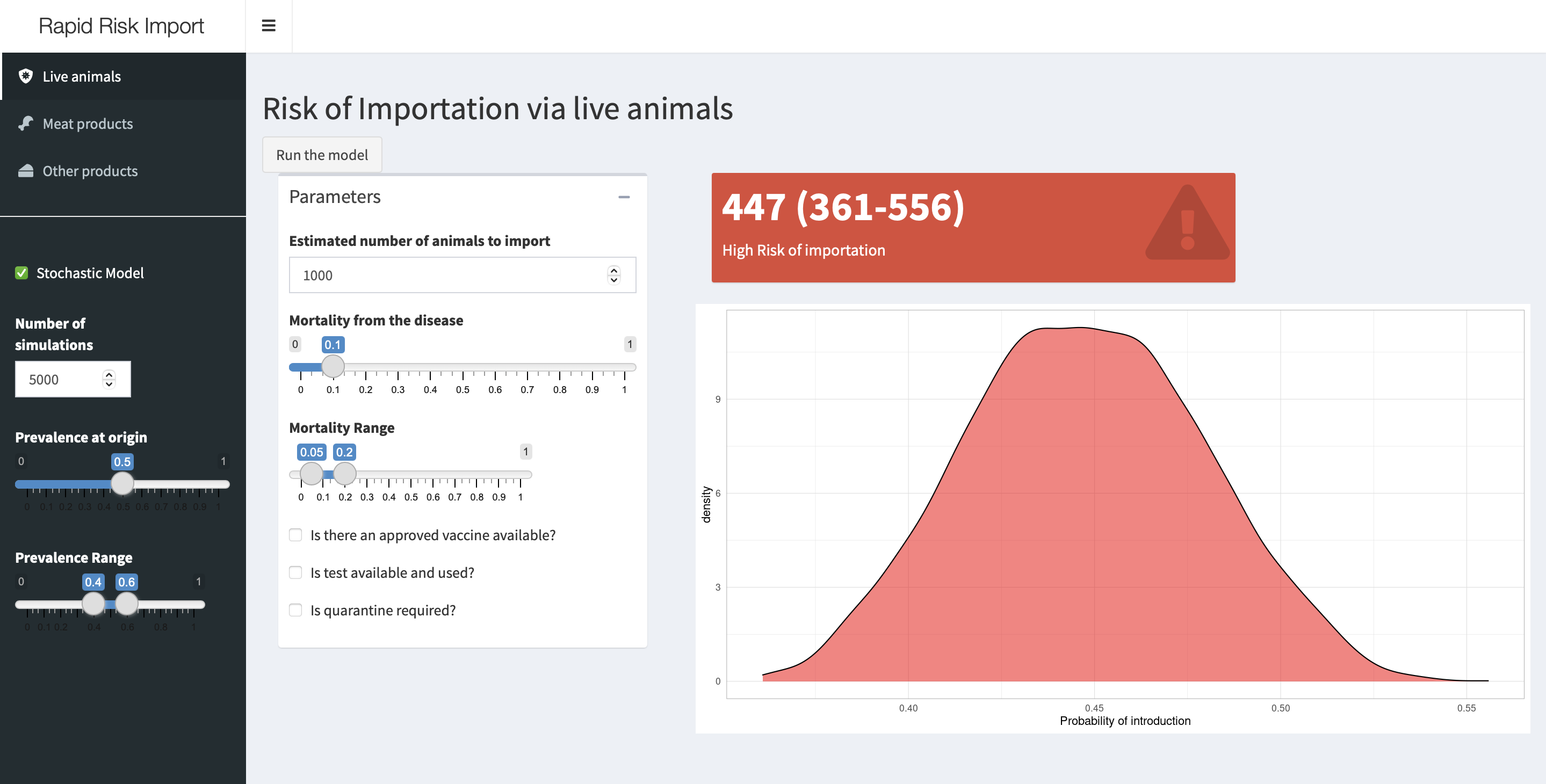Click the Meat products drumstick icon
This screenshot has height=784, width=1546.
click(26, 124)
